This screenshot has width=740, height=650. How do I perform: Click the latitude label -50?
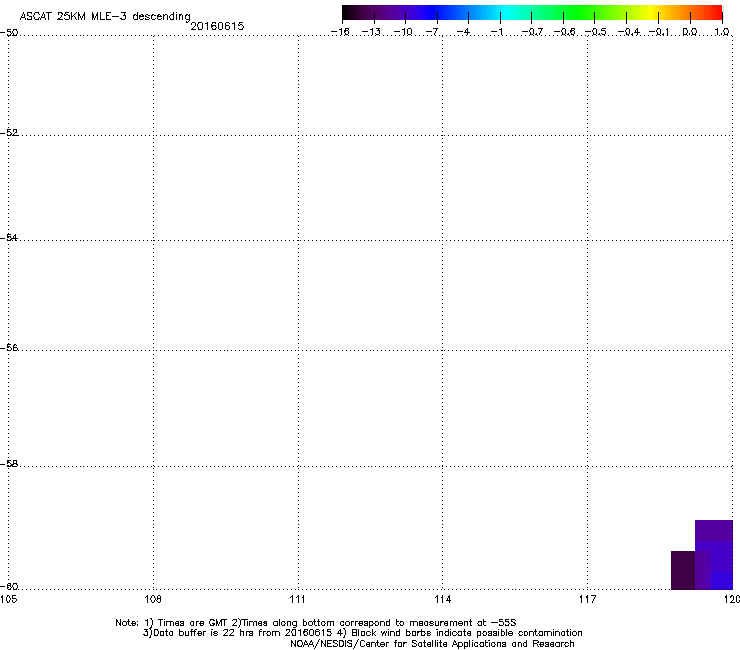pos(9,33)
